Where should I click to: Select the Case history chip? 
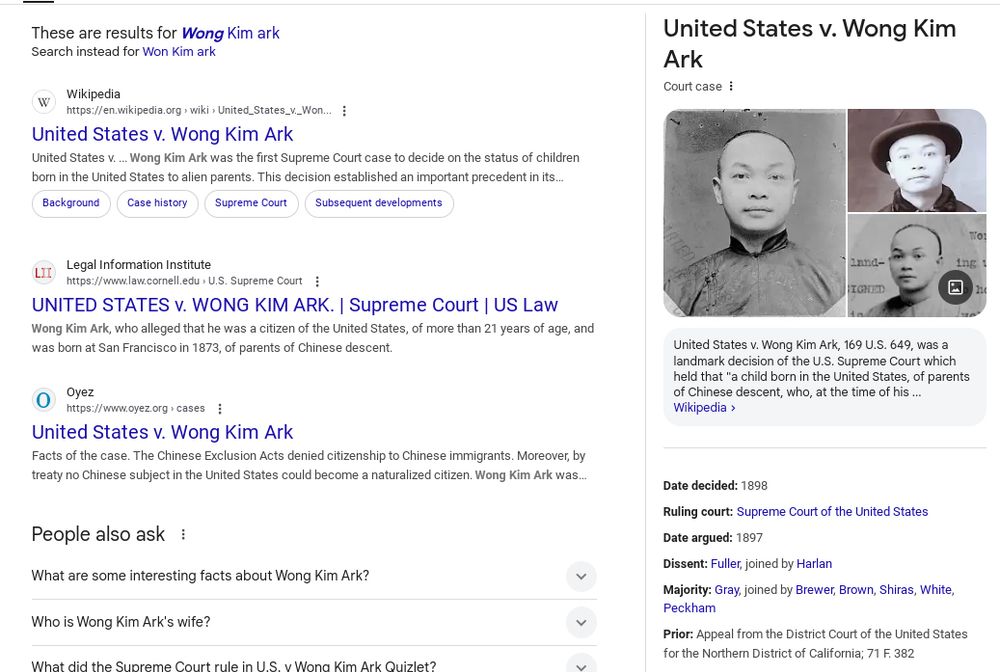158,203
